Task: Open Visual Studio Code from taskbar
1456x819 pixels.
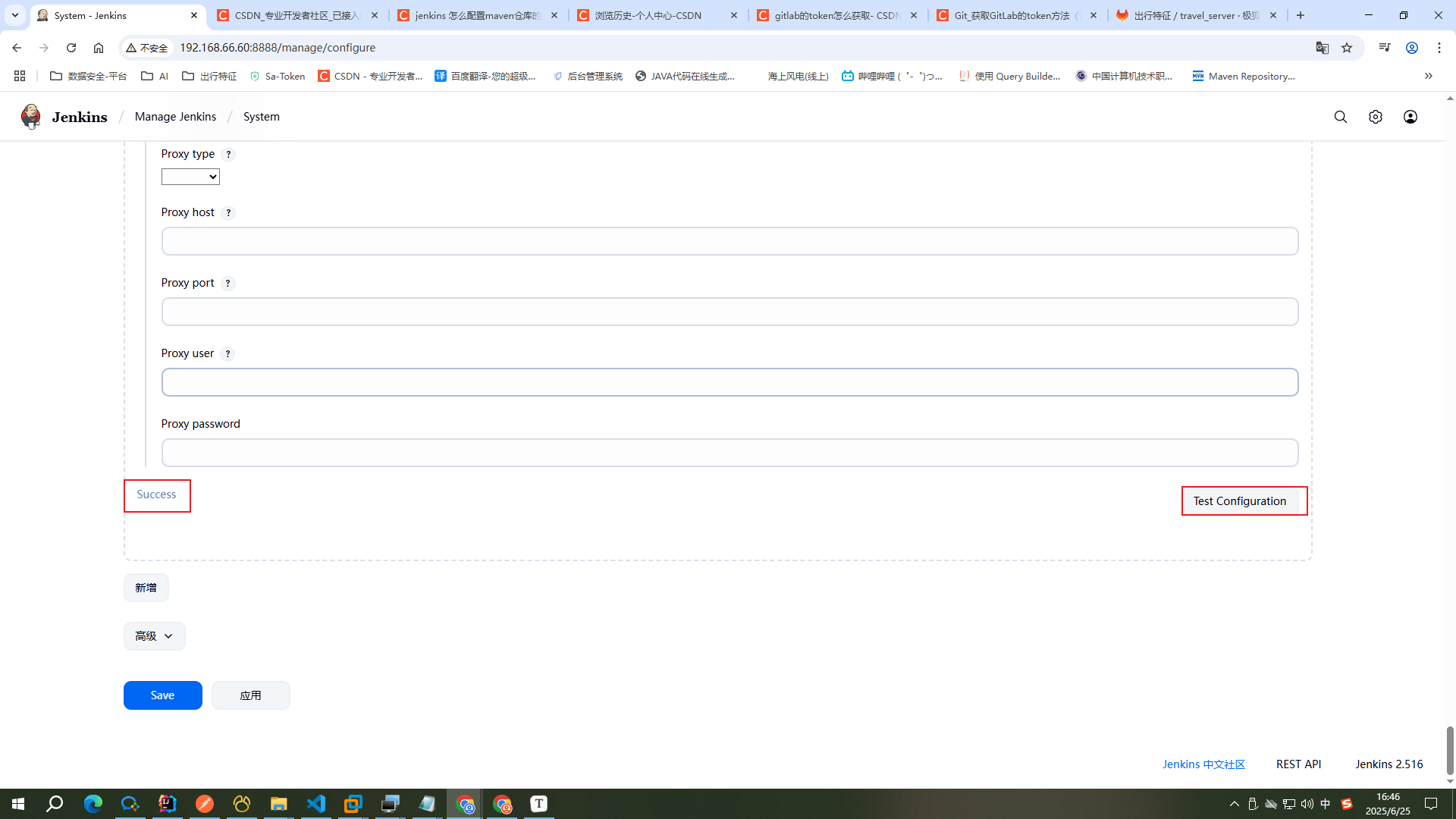Action: (316, 804)
